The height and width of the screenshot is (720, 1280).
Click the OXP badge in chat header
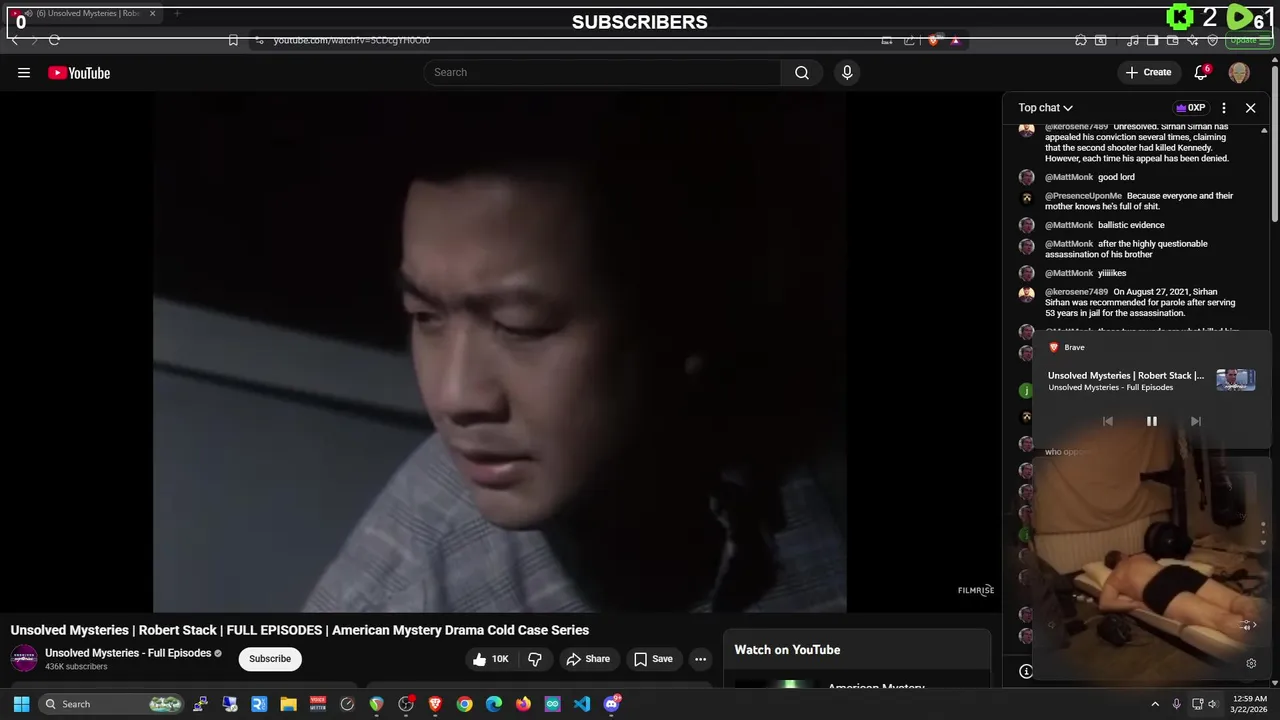click(1190, 108)
